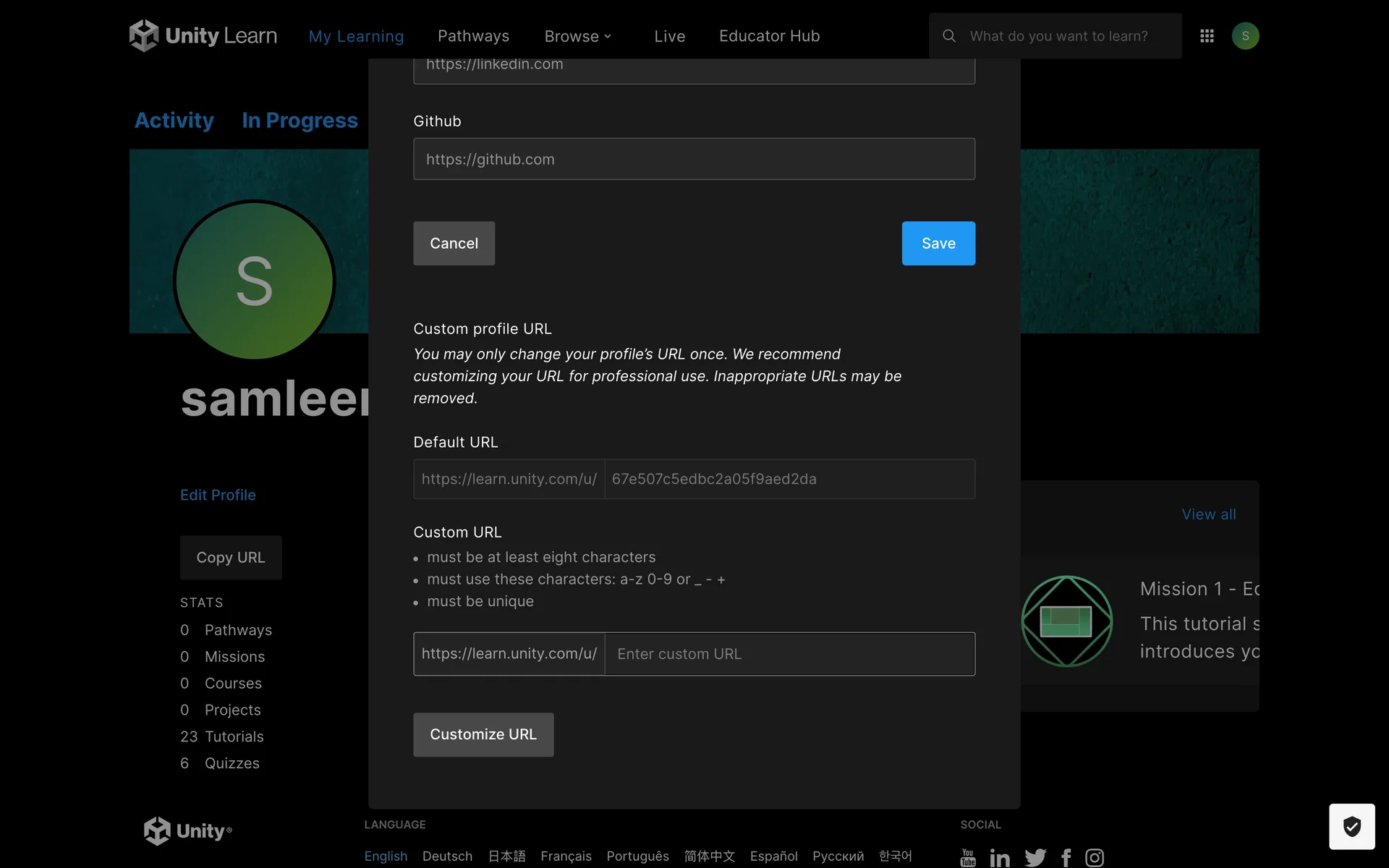Open Unity's Facebook social icon

[x=1066, y=858]
